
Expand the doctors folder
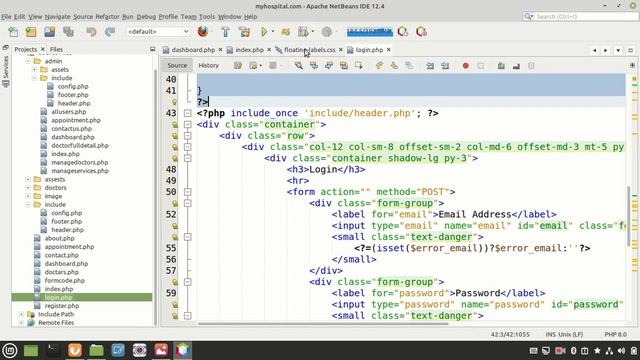click(x=28, y=188)
